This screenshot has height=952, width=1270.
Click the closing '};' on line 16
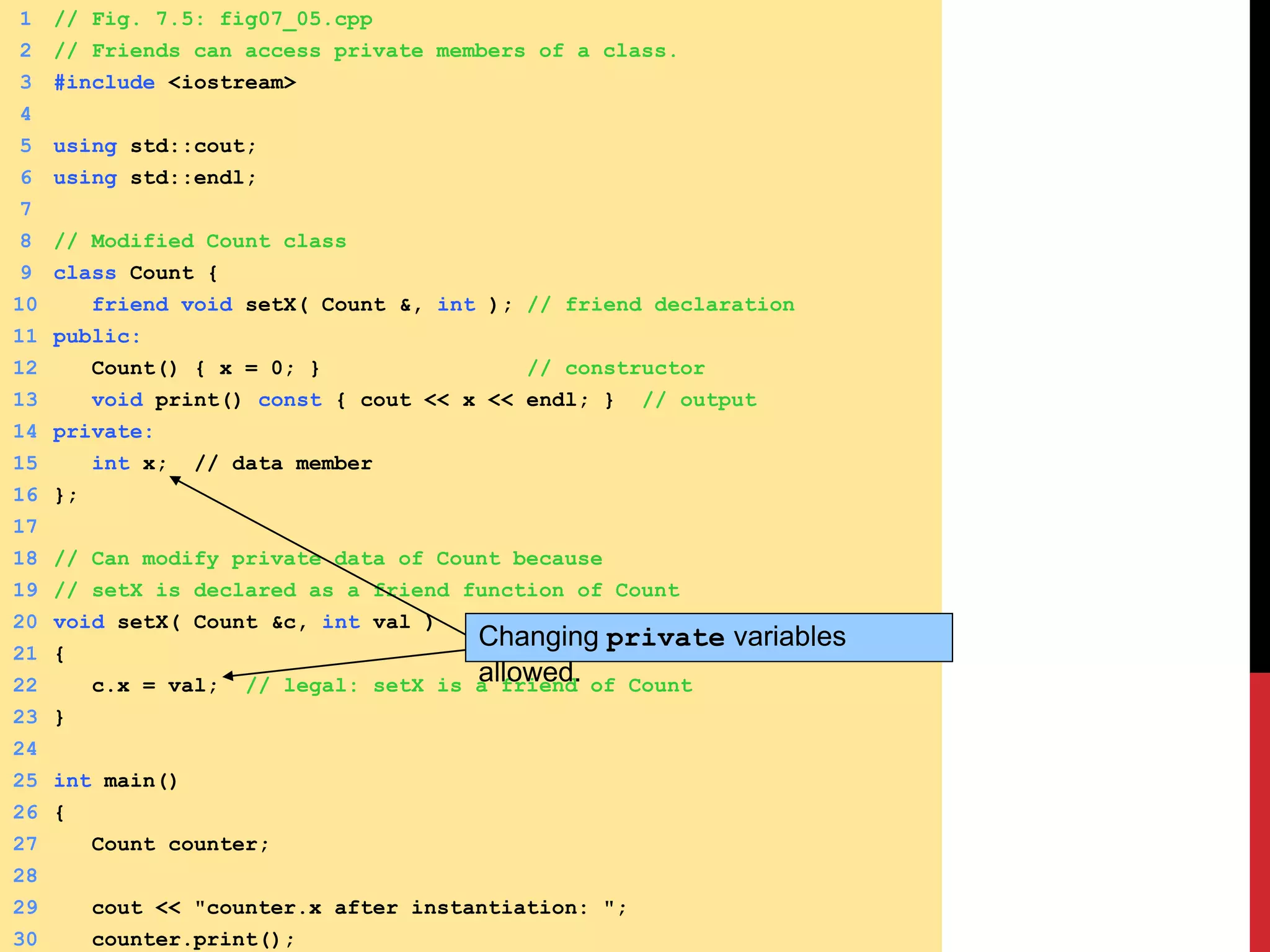pyautogui.click(x=66, y=495)
